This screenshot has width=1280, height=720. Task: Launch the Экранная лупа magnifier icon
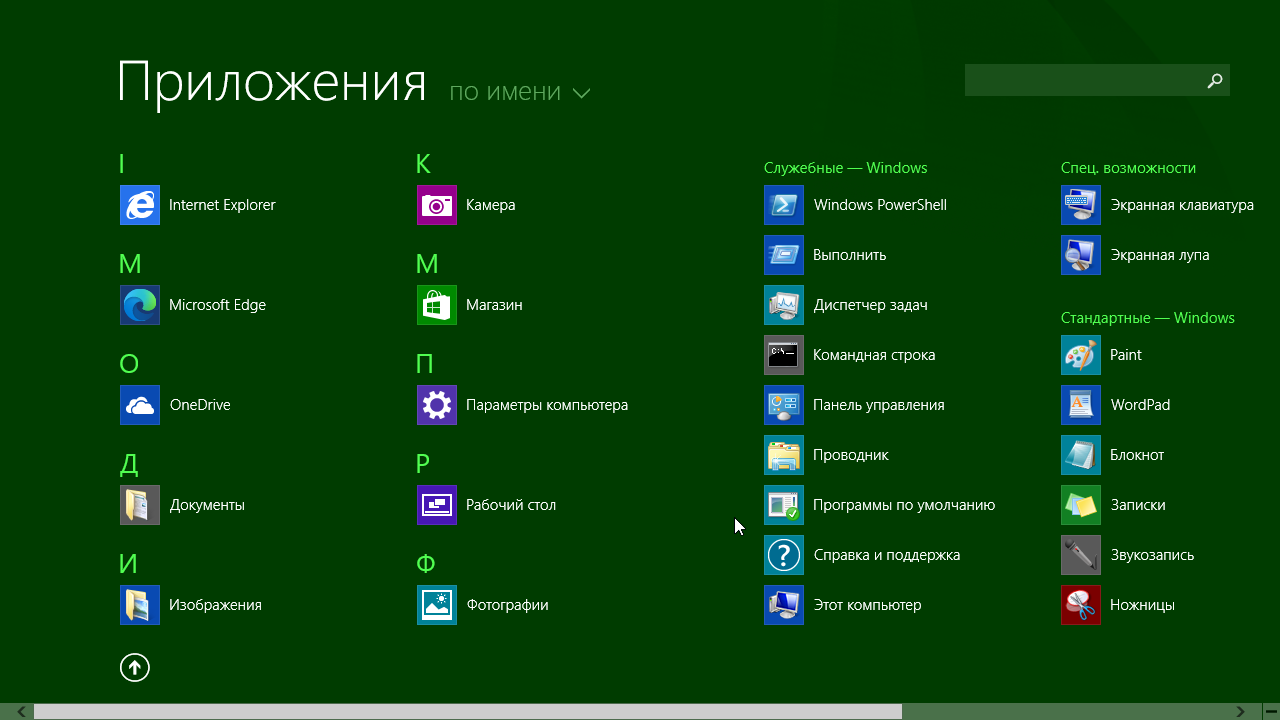pos(1081,255)
